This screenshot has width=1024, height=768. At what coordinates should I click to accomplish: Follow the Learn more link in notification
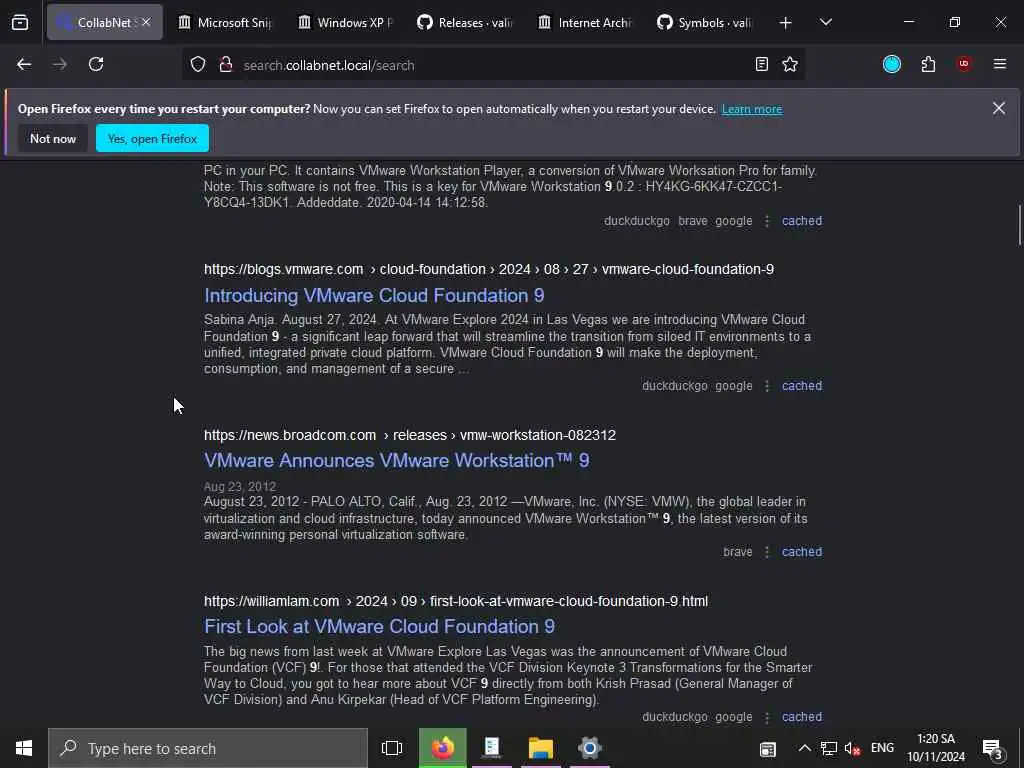click(752, 109)
